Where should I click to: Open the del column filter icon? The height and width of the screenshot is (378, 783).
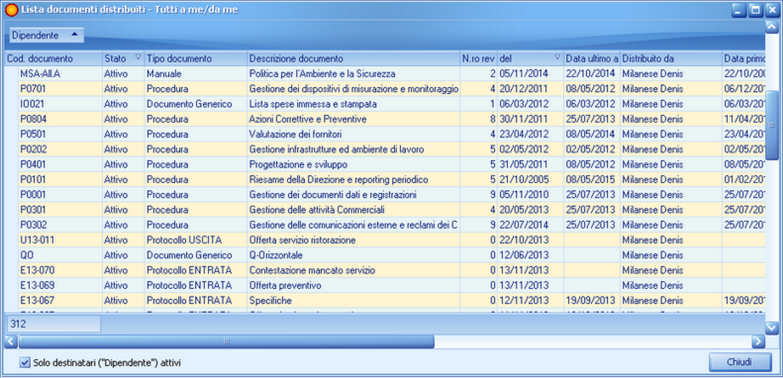click(x=557, y=57)
